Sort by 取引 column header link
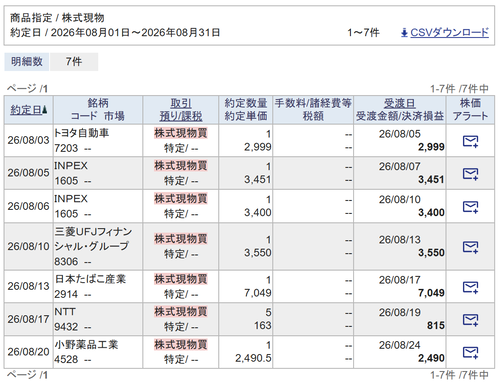 click(181, 103)
